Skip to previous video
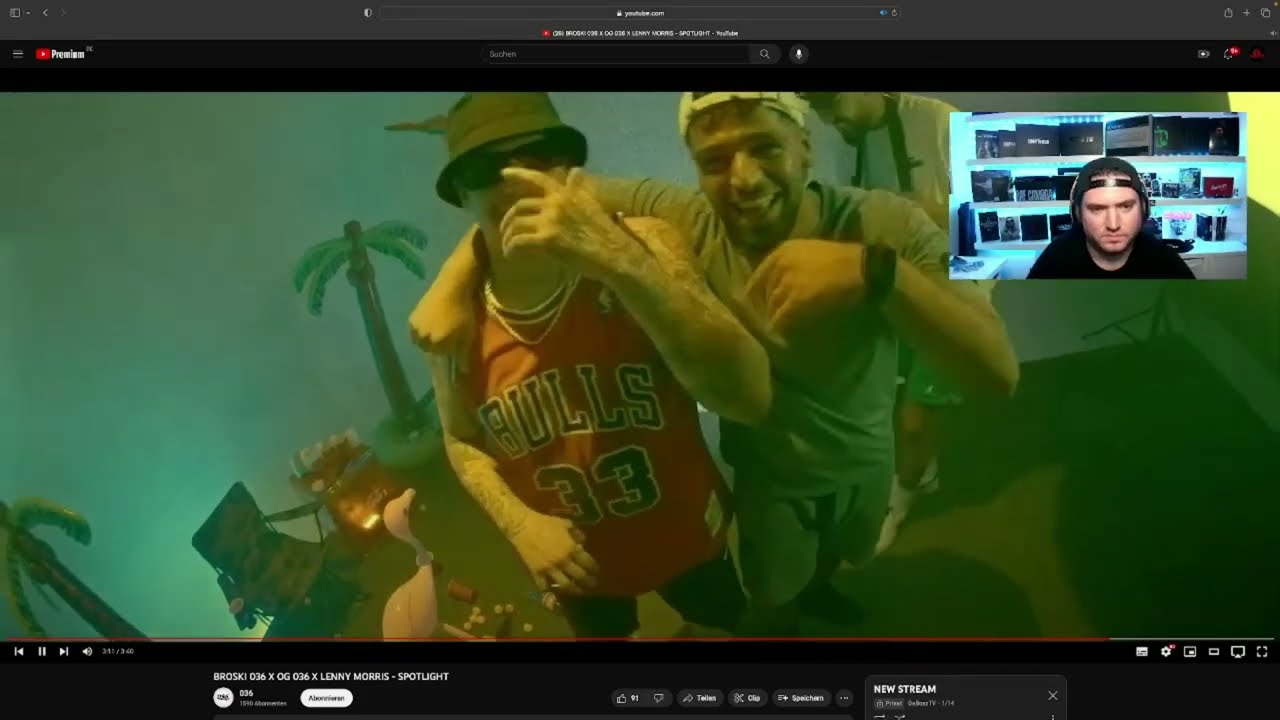The width and height of the screenshot is (1280, 720). tap(18, 651)
